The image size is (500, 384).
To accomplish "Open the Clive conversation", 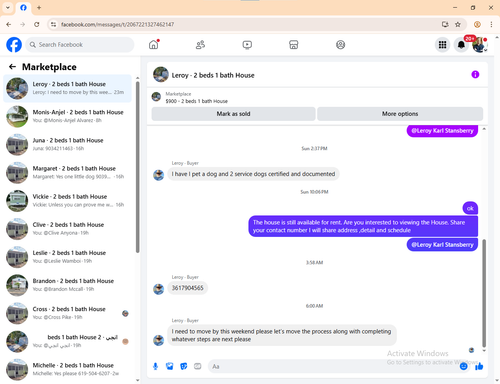I will coord(67,229).
